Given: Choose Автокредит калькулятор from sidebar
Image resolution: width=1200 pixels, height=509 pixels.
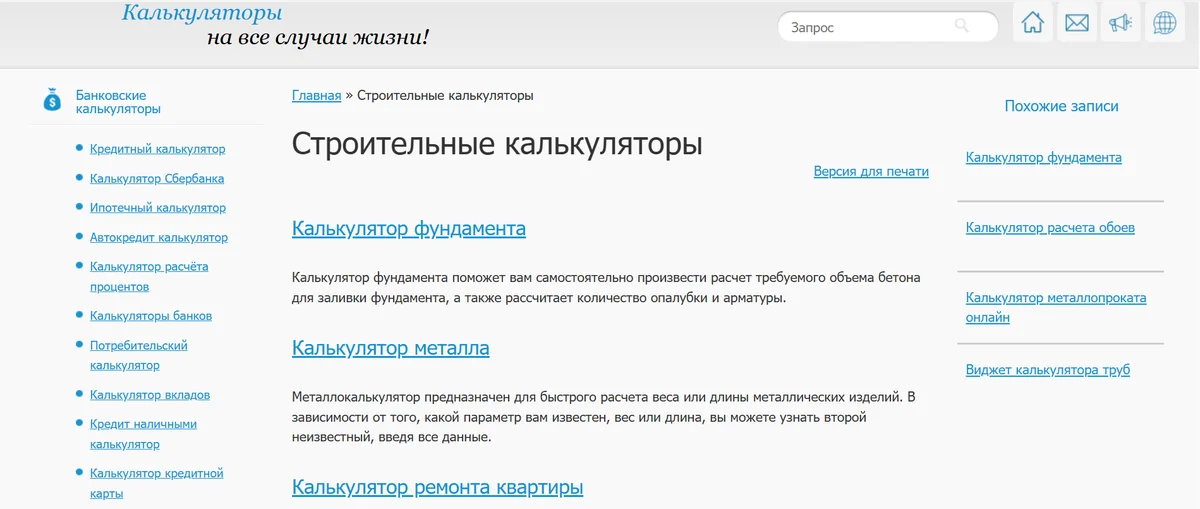Looking at the screenshot, I should [158, 238].
